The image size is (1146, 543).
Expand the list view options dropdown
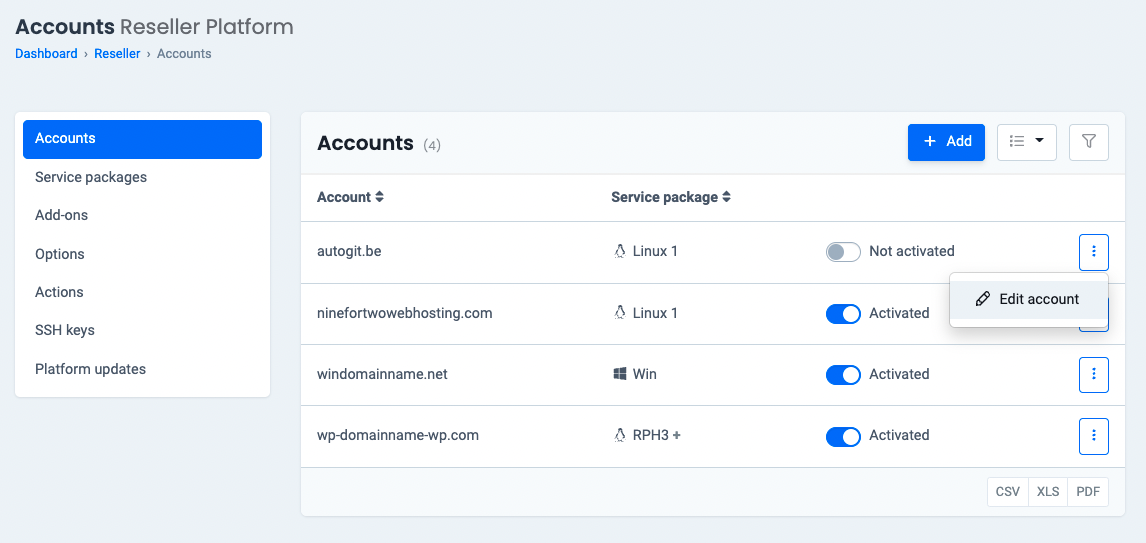click(1027, 142)
